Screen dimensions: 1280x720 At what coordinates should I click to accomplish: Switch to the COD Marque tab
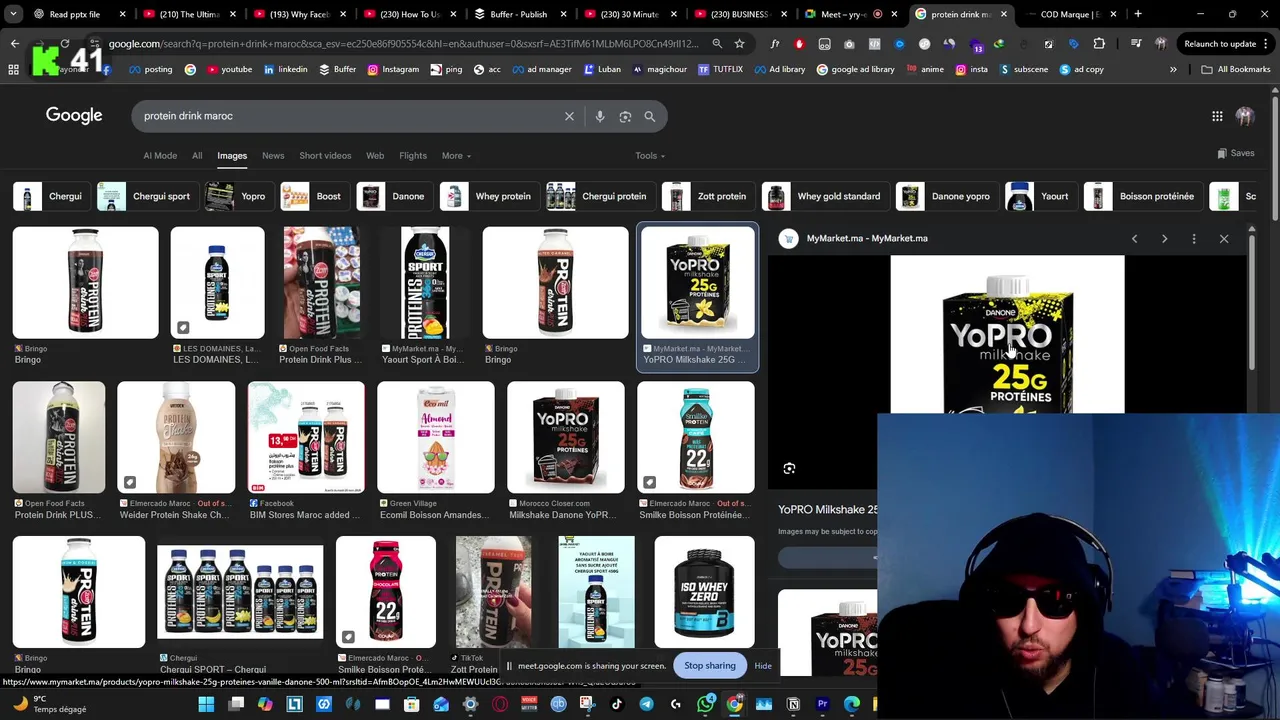[1069, 14]
